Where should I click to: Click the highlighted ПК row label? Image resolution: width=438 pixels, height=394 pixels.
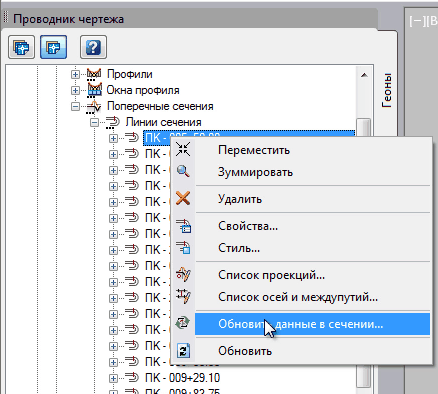(x=157, y=137)
